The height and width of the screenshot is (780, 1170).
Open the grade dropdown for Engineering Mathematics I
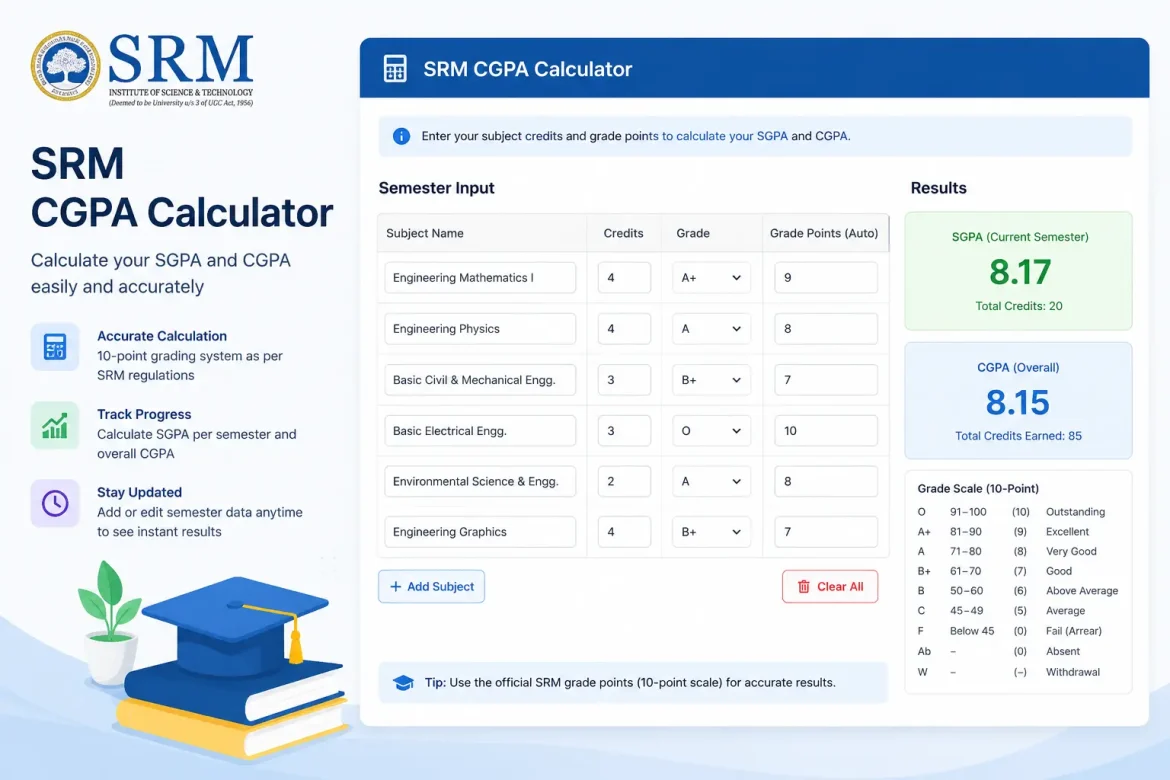pos(710,278)
